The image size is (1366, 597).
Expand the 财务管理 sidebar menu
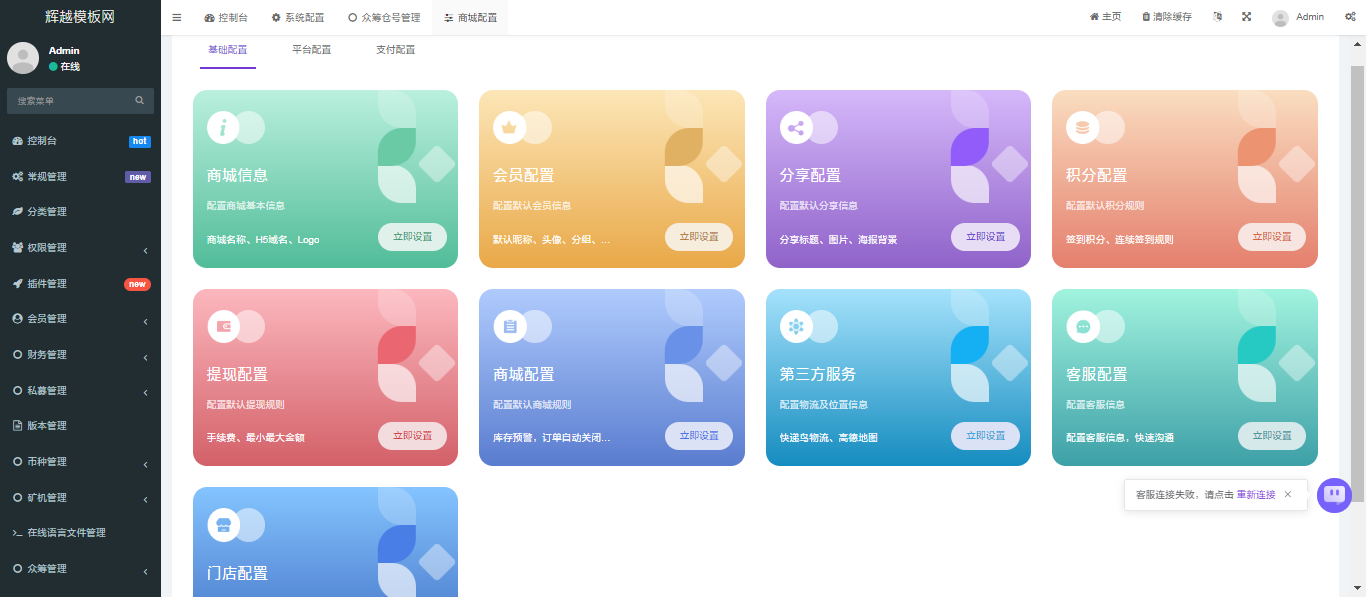[x=80, y=355]
